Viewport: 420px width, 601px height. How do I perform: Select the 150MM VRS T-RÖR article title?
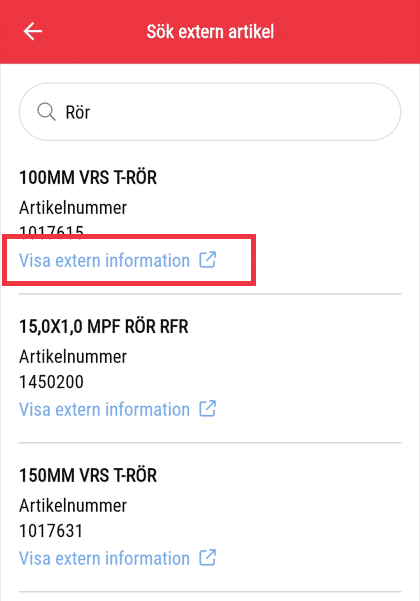click(88, 475)
